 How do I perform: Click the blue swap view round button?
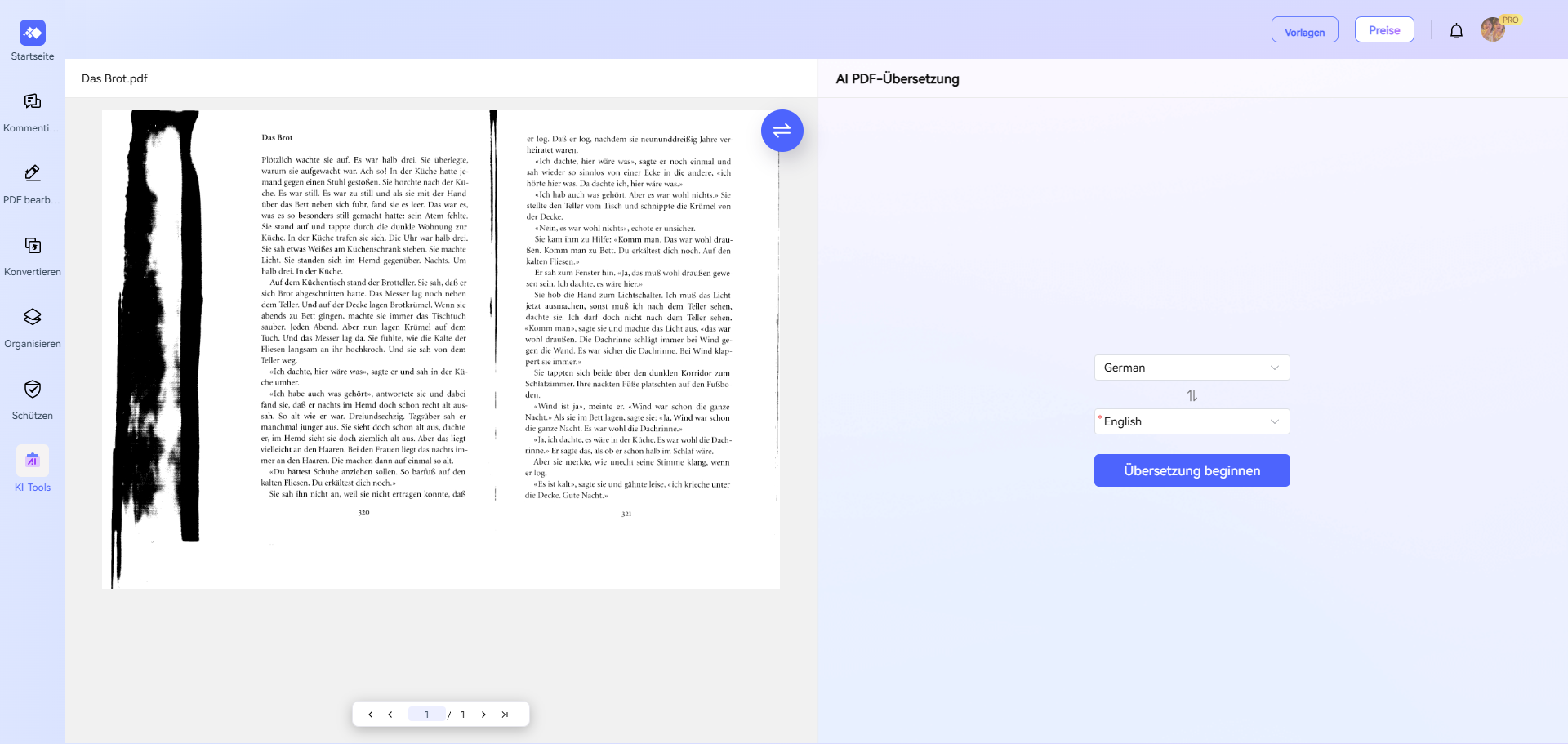point(782,131)
